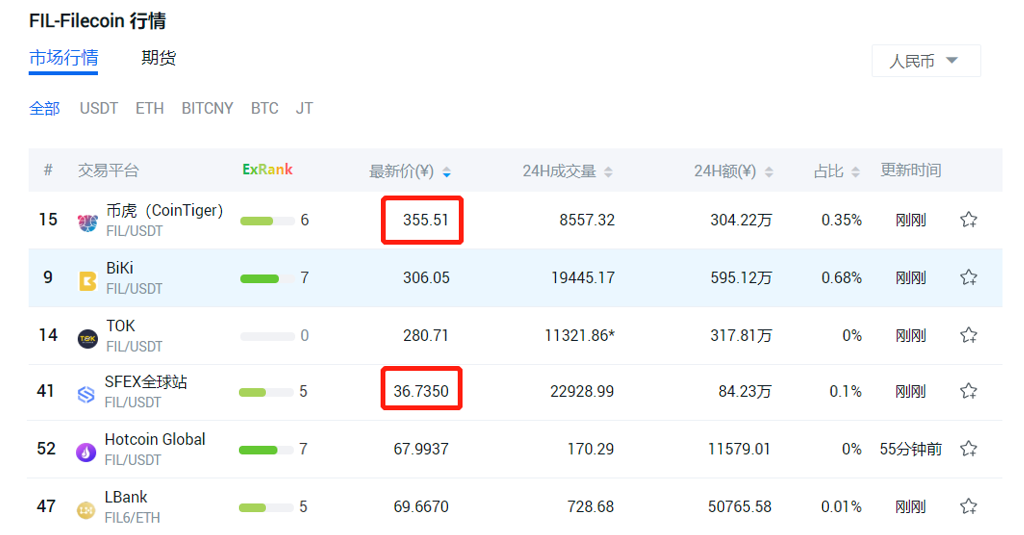Click the LBank exchange logo
The width and height of the screenshot is (1024, 535).
[86, 510]
